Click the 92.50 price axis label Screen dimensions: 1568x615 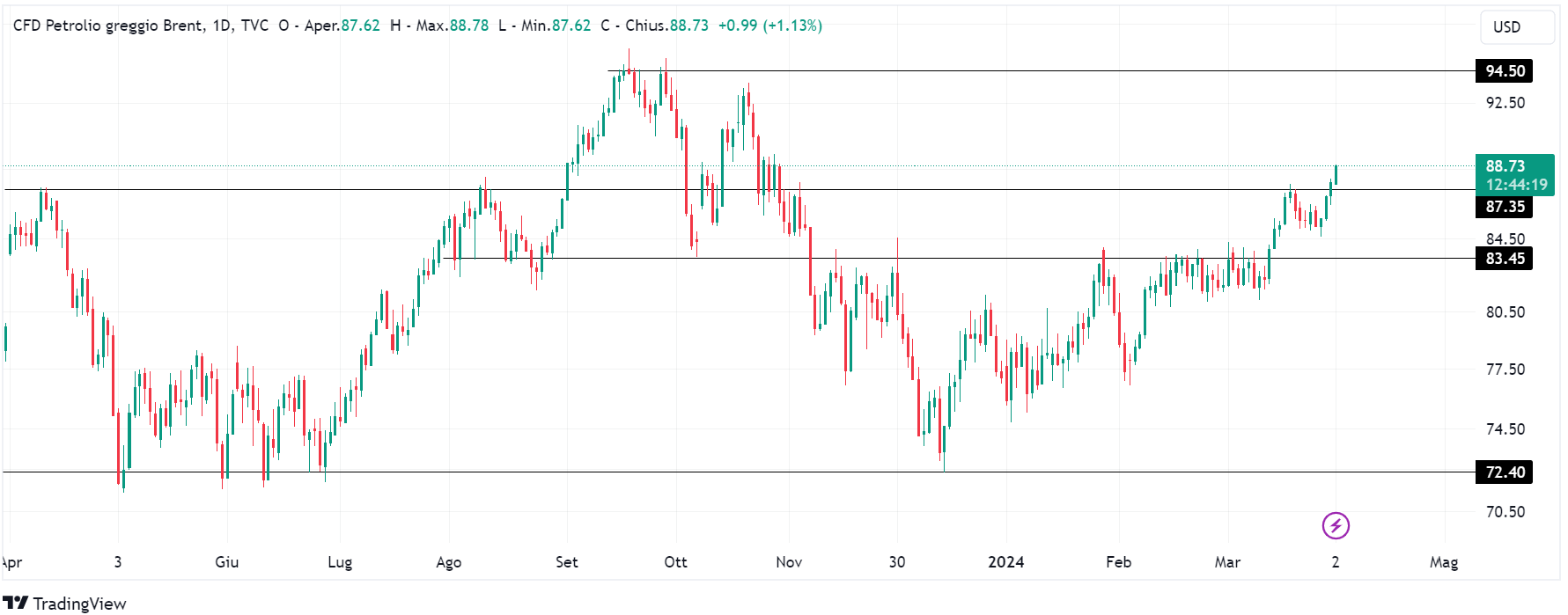[1505, 103]
